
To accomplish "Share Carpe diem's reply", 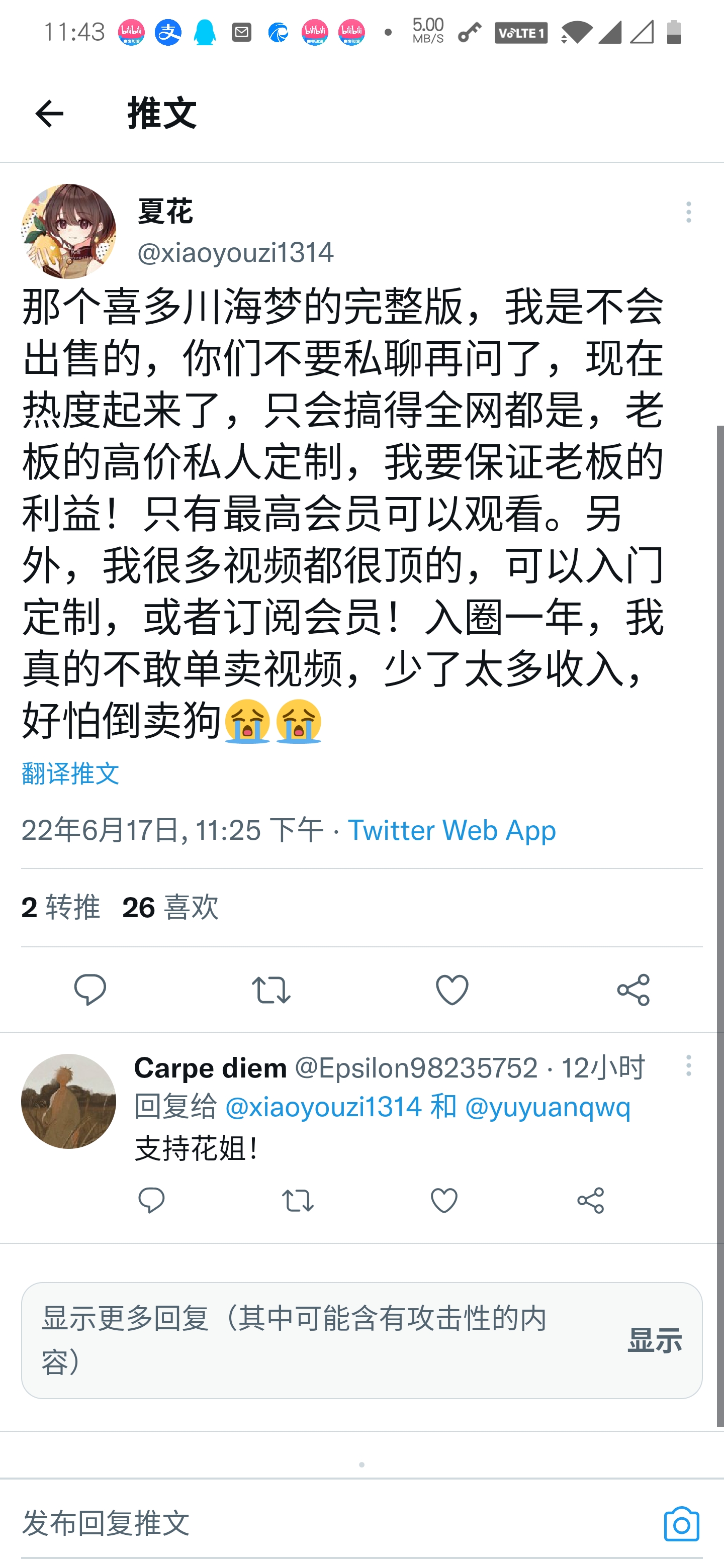I will (591, 1200).
